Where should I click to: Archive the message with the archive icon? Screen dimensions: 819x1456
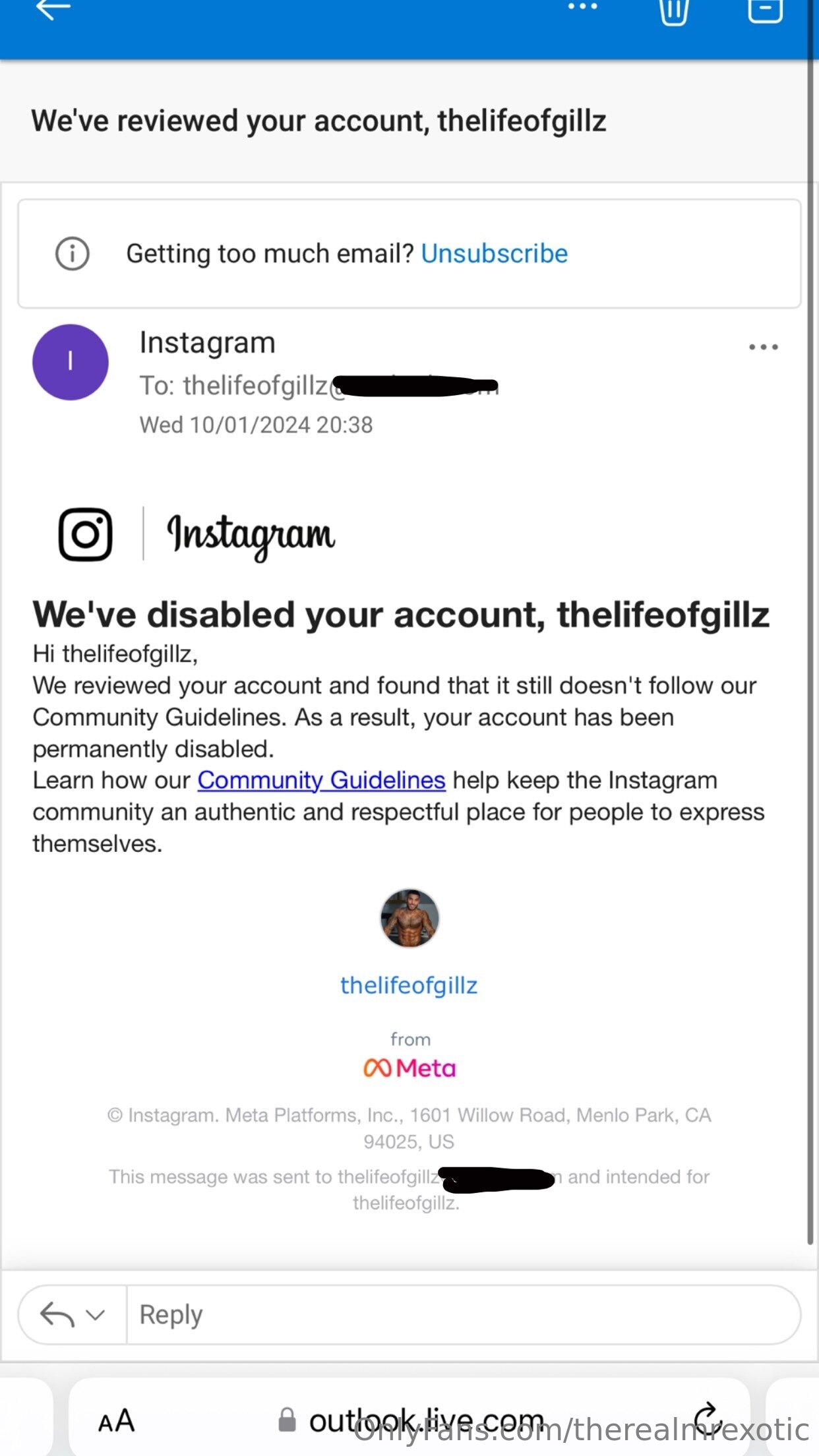click(765, 10)
